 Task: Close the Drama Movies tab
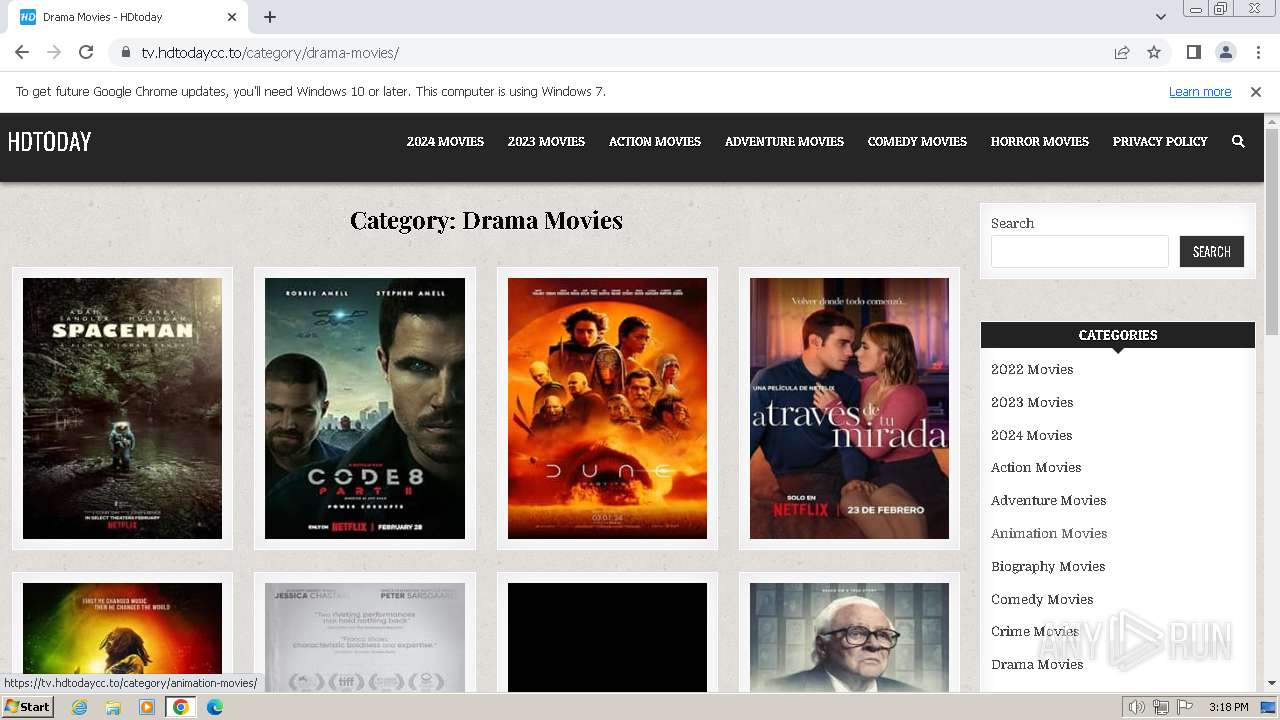click(232, 17)
